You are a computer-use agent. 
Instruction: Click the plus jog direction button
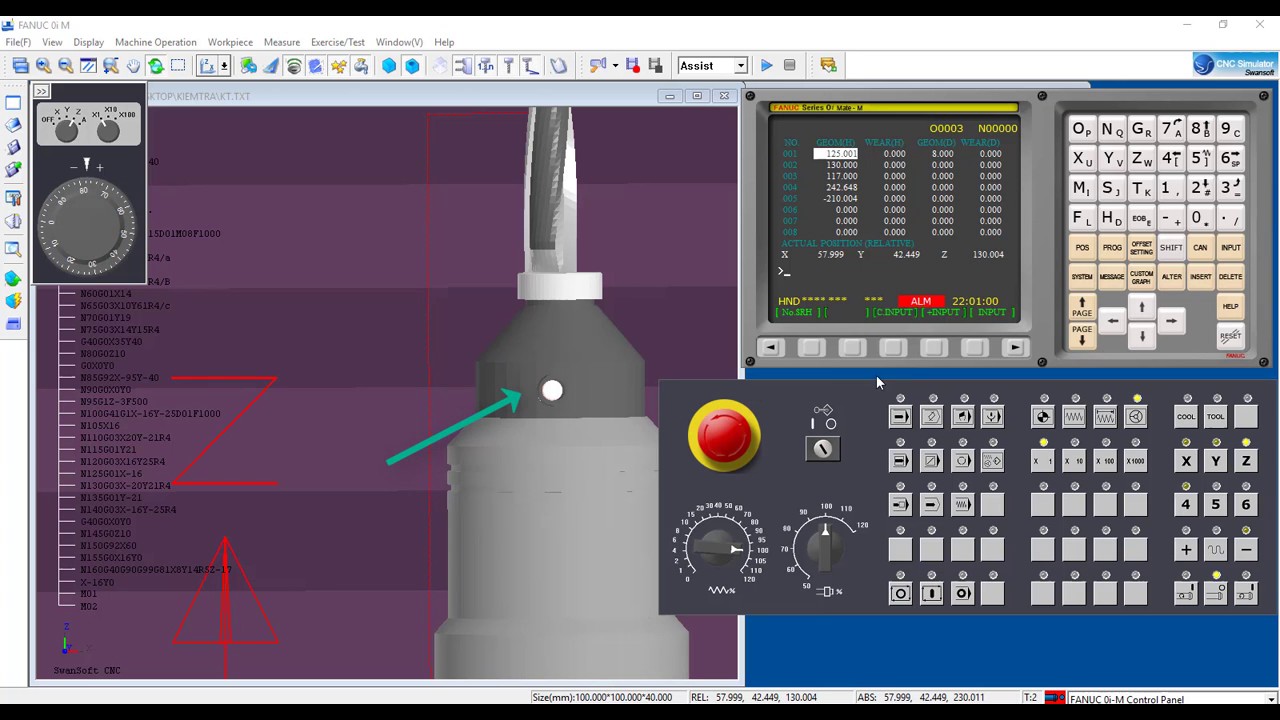(1186, 549)
